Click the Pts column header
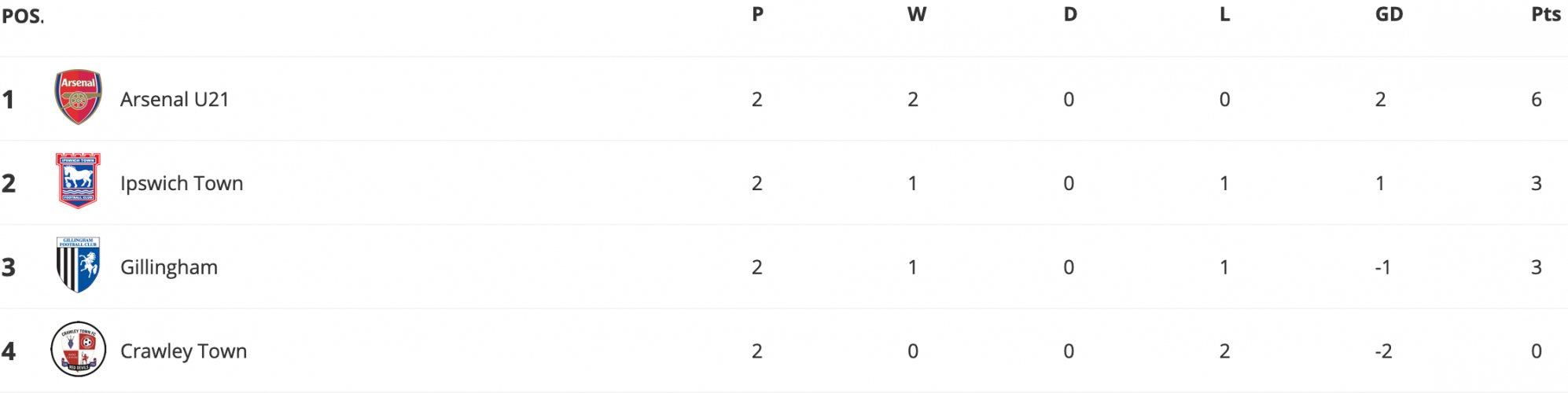1568x393 pixels. point(1546,14)
